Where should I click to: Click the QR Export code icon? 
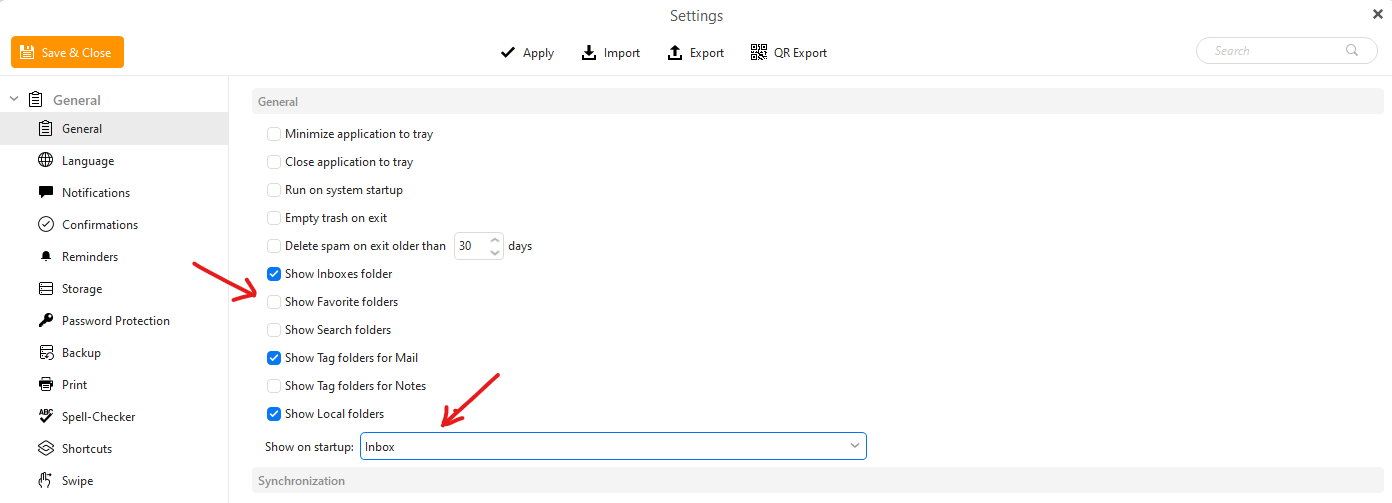pyautogui.click(x=758, y=52)
